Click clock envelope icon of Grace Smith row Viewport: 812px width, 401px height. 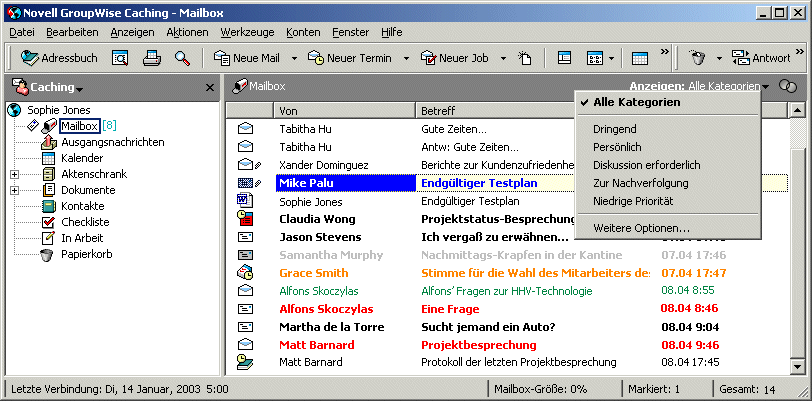click(x=245, y=273)
